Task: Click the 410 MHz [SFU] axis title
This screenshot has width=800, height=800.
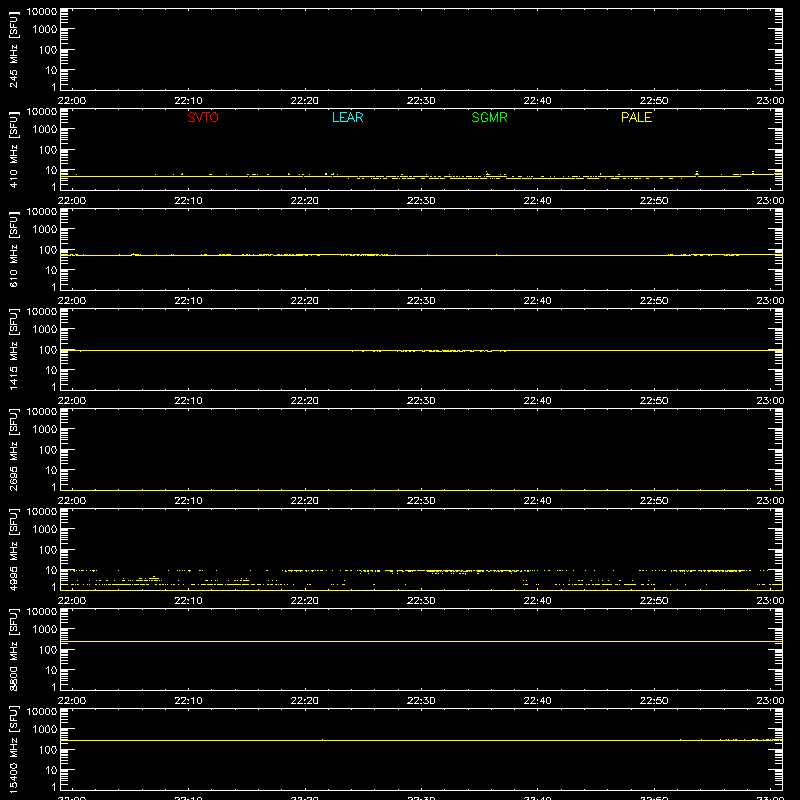Action: 14,149
